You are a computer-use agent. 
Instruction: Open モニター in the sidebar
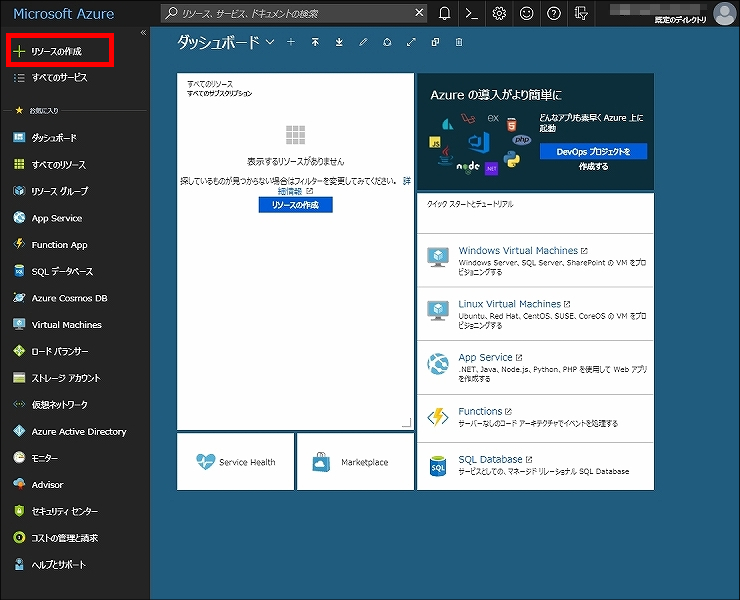click(x=36, y=458)
